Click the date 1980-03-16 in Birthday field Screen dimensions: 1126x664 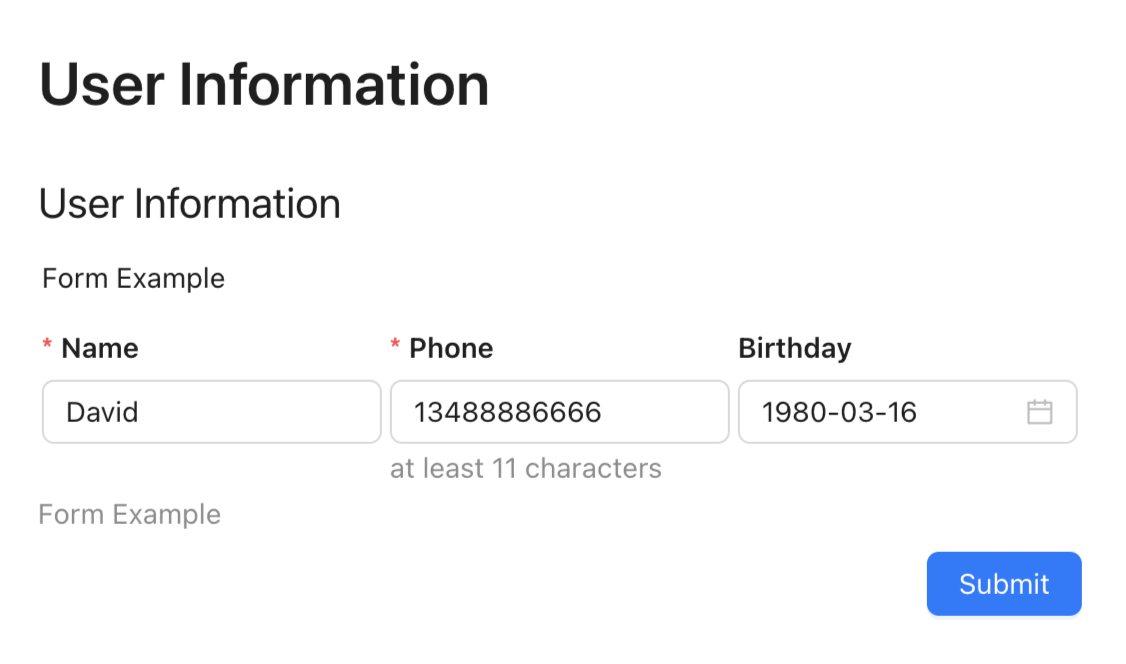pyautogui.click(x=839, y=412)
